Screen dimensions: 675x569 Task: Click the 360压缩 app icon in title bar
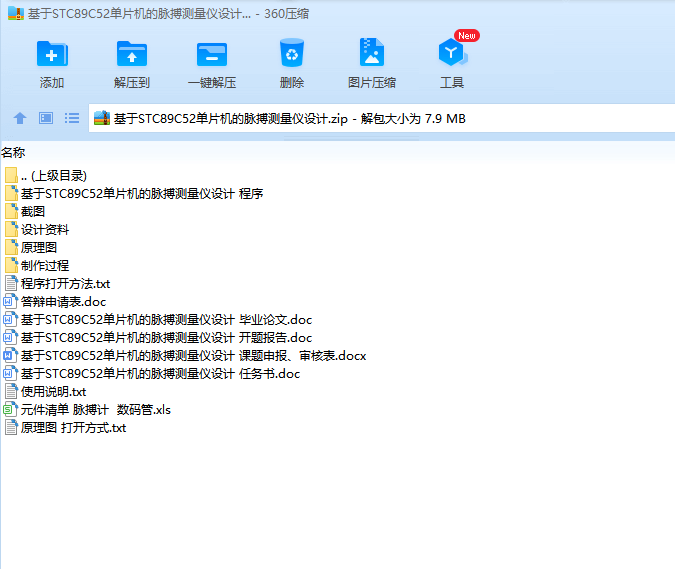[x=15, y=13]
